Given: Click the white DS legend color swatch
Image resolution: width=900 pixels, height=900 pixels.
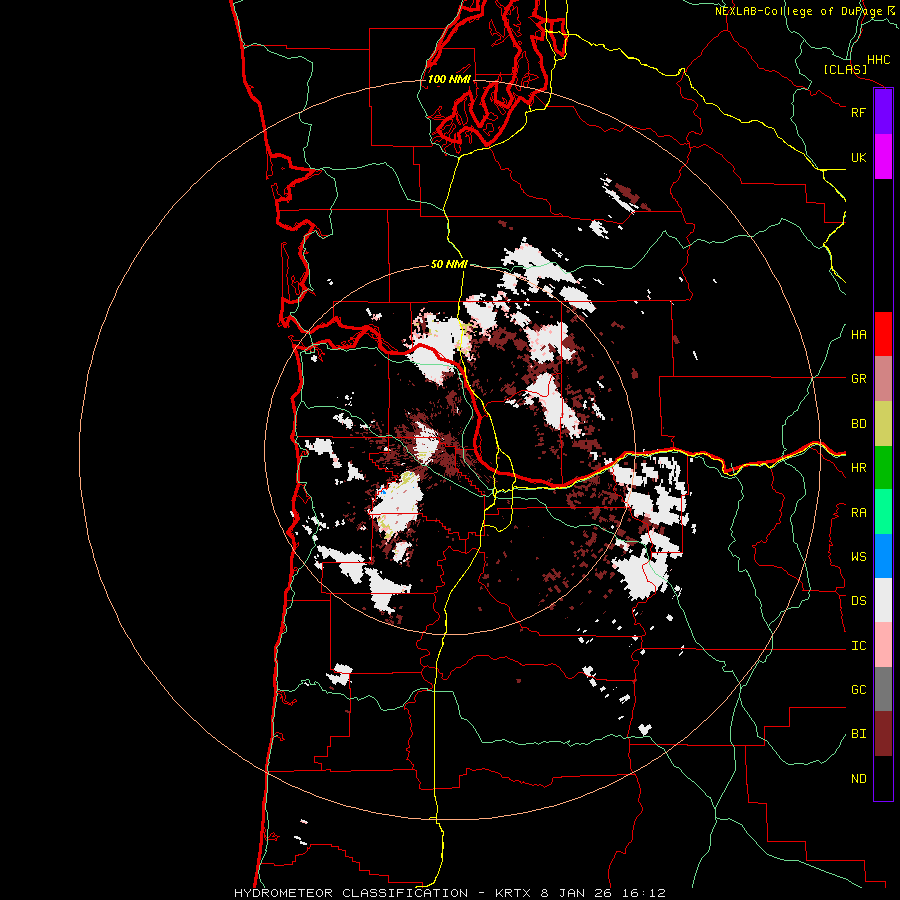Looking at the screenshot, I should pyautogui.click(x=883, y=600).
